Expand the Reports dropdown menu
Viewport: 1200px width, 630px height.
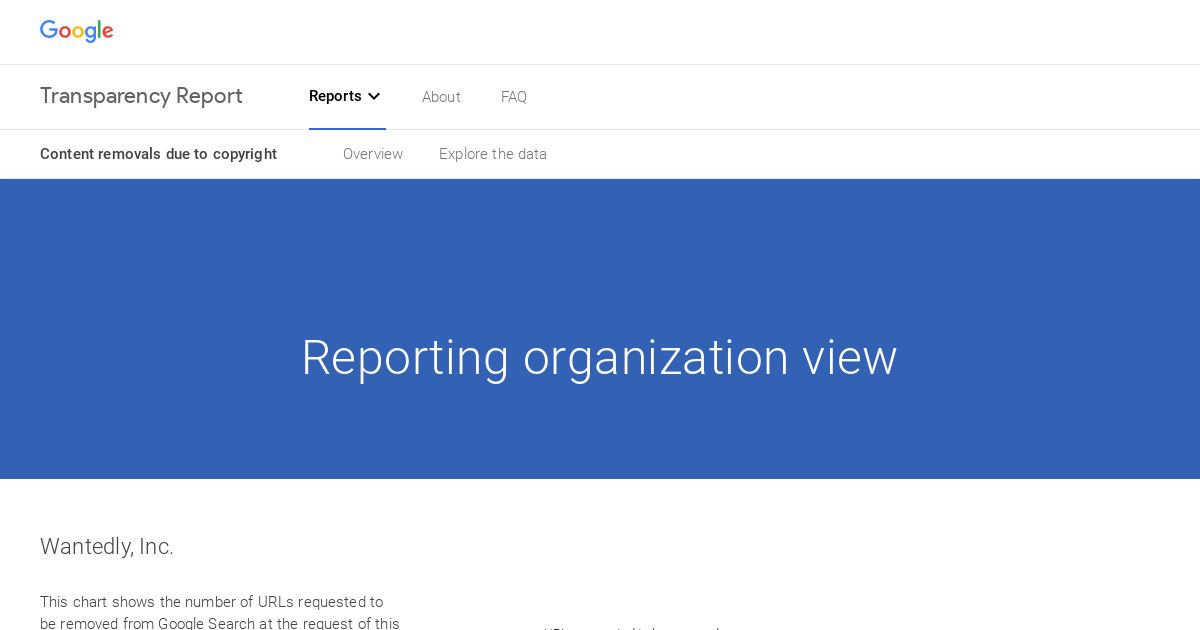[x=346, y=96]
